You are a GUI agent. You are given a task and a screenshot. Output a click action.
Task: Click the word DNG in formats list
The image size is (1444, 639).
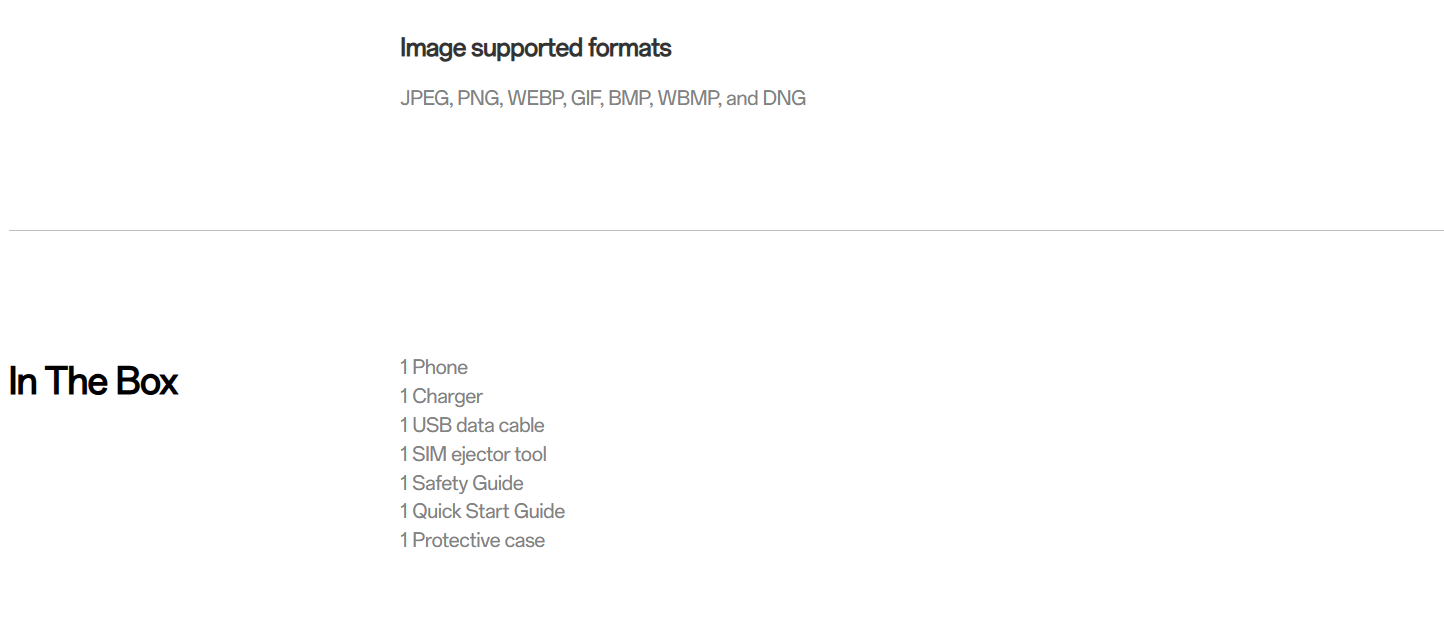784,98
